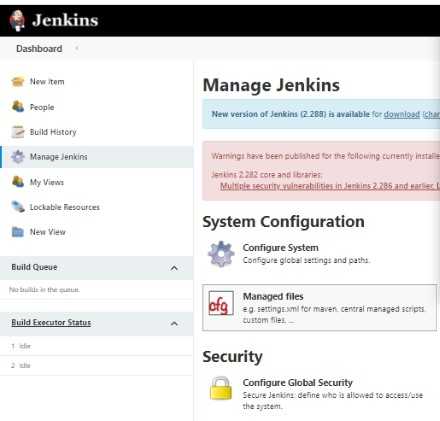
Task: Open the Jenkins header title link
Action: [x=65, y=20]
